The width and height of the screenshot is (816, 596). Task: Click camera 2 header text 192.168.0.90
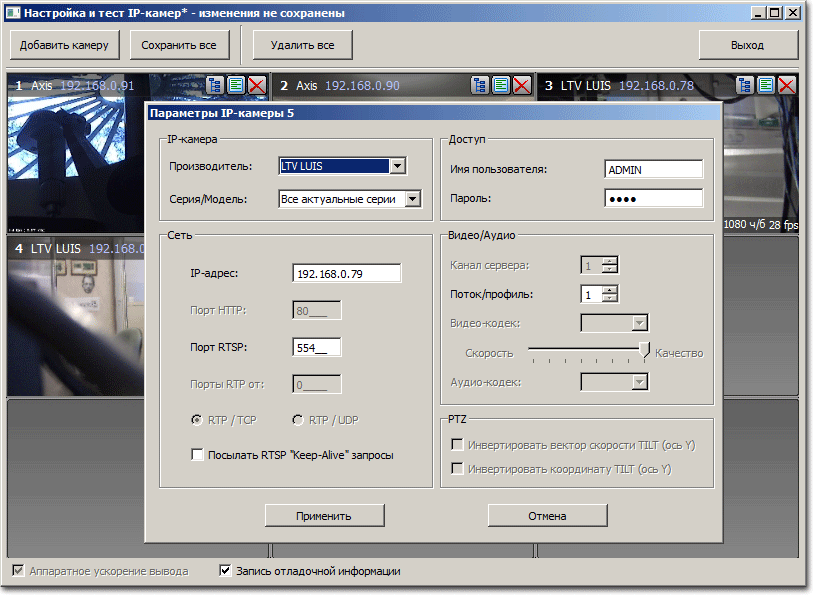coord(363,85)
